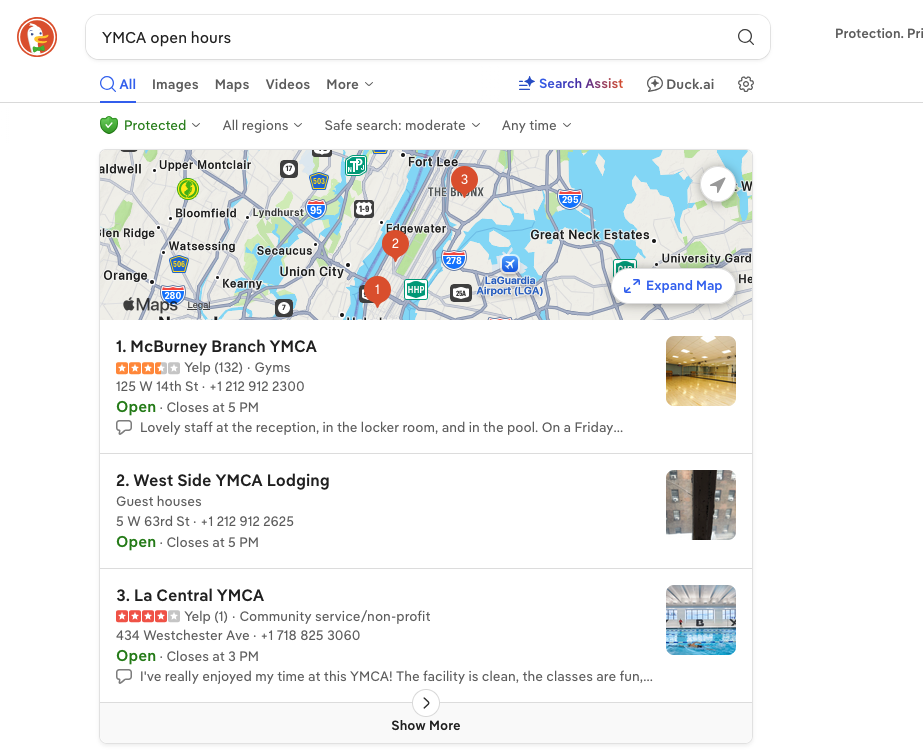
Task: Select map pin number 3
Action: click(x=464, y=180)
